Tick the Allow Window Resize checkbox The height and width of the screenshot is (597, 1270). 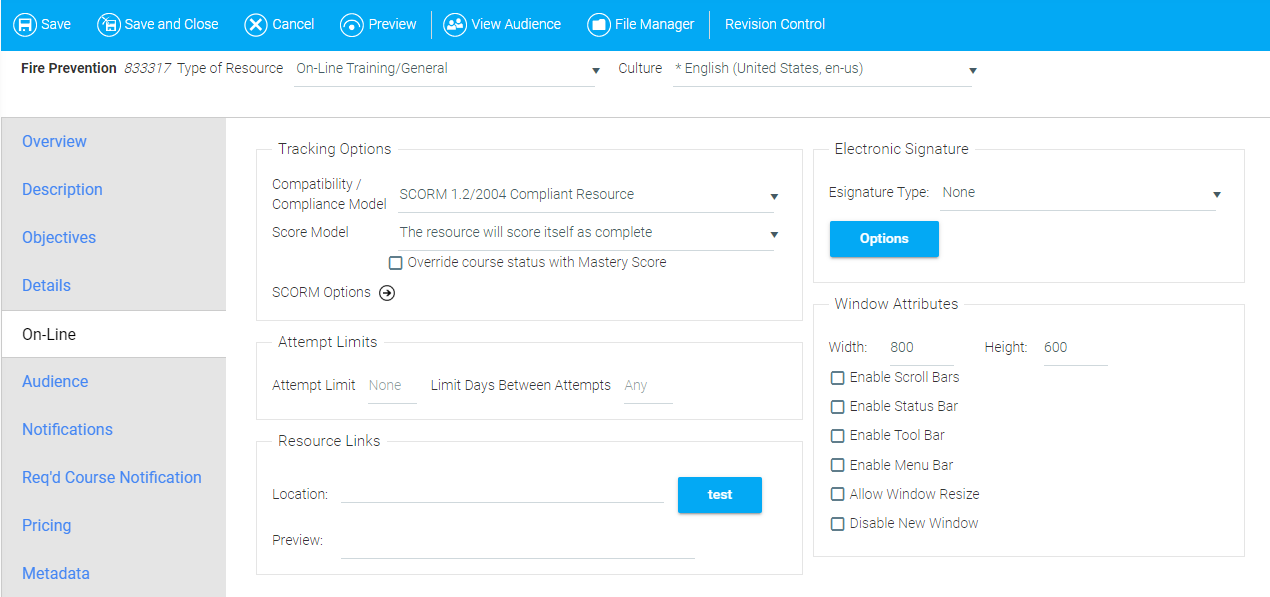click(x=837, y=494)
